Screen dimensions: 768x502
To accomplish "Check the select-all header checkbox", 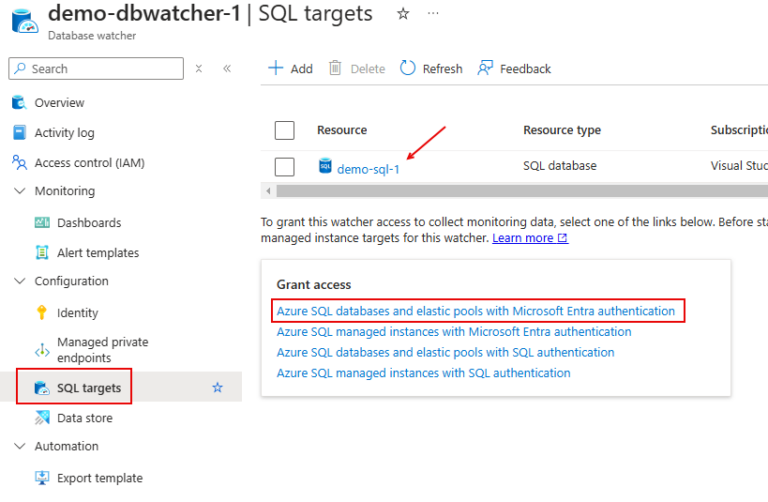I will tap(284, 130).
